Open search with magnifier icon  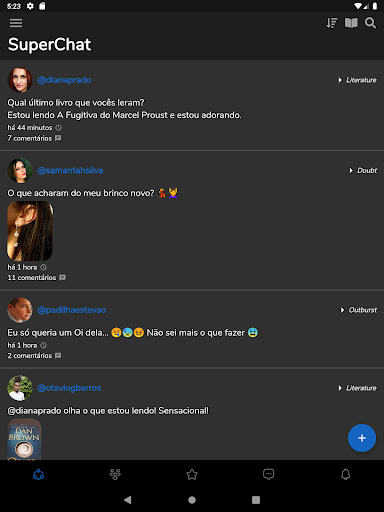click(x=370, y=23)
